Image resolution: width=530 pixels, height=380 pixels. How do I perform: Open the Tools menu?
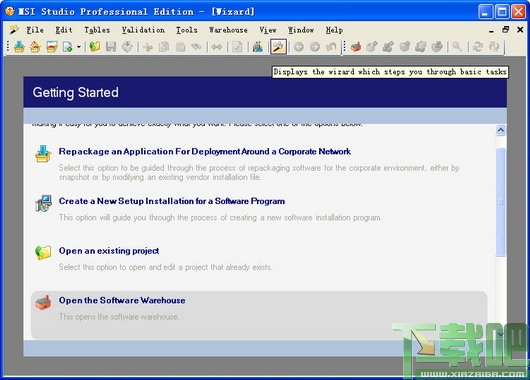pyautogui.click(x=187, y=30)
